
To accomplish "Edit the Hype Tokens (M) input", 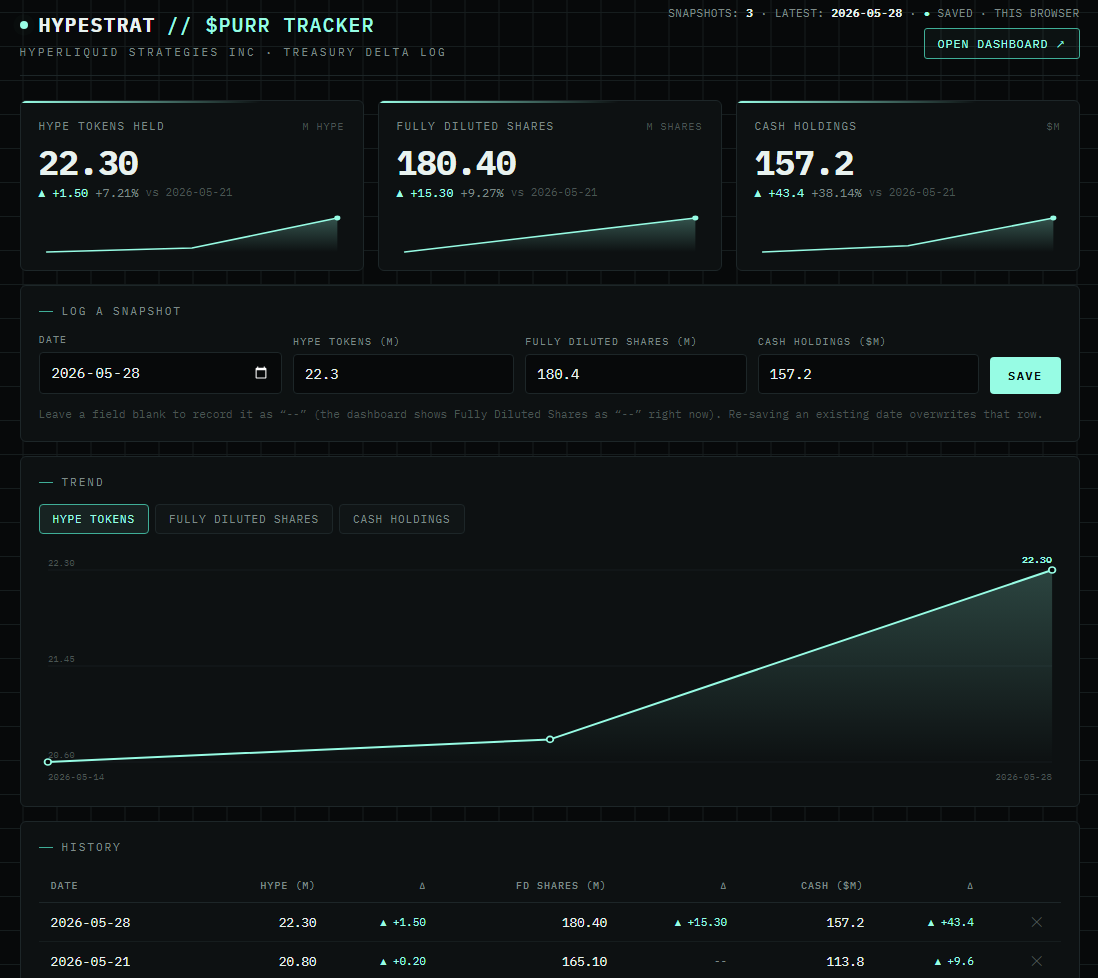I will coord(403,374).
